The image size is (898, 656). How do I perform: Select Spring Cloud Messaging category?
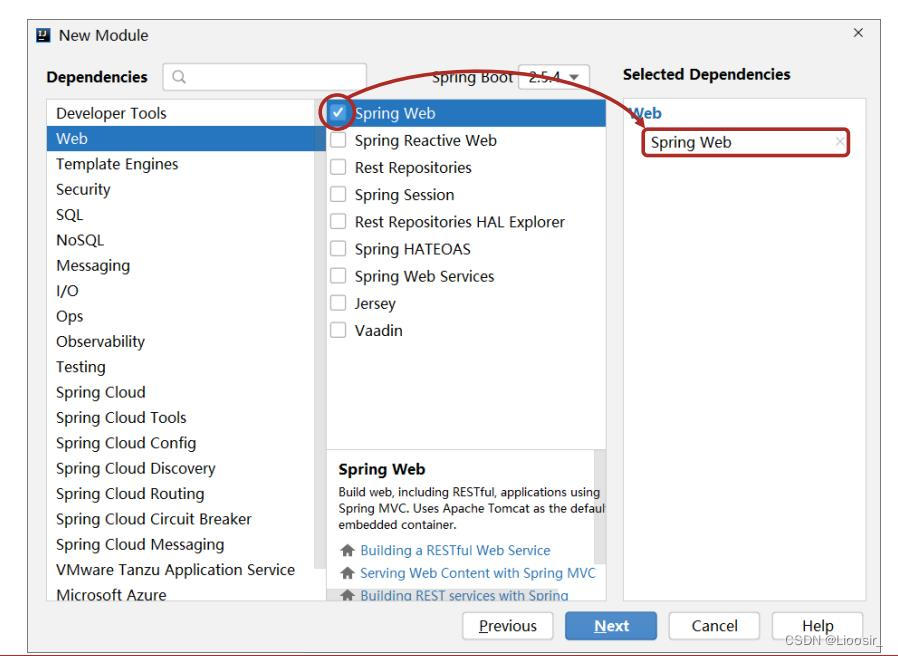[x=181, y=544]
